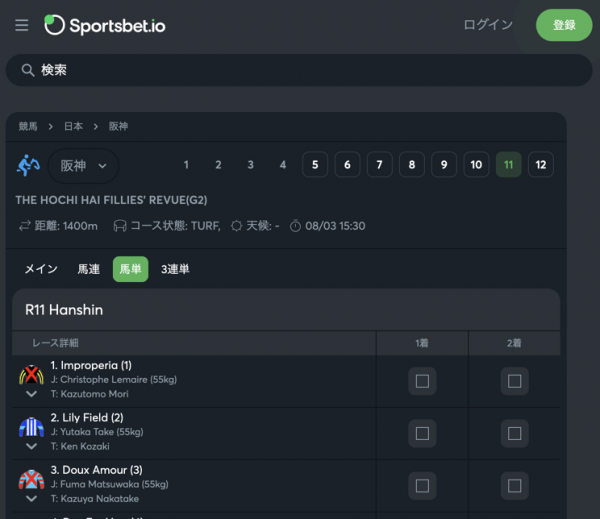Click the Sportsbet.io logo
The height and width of the screenshot is (519, 600).
pyautogui.click(x=105, y=25)
